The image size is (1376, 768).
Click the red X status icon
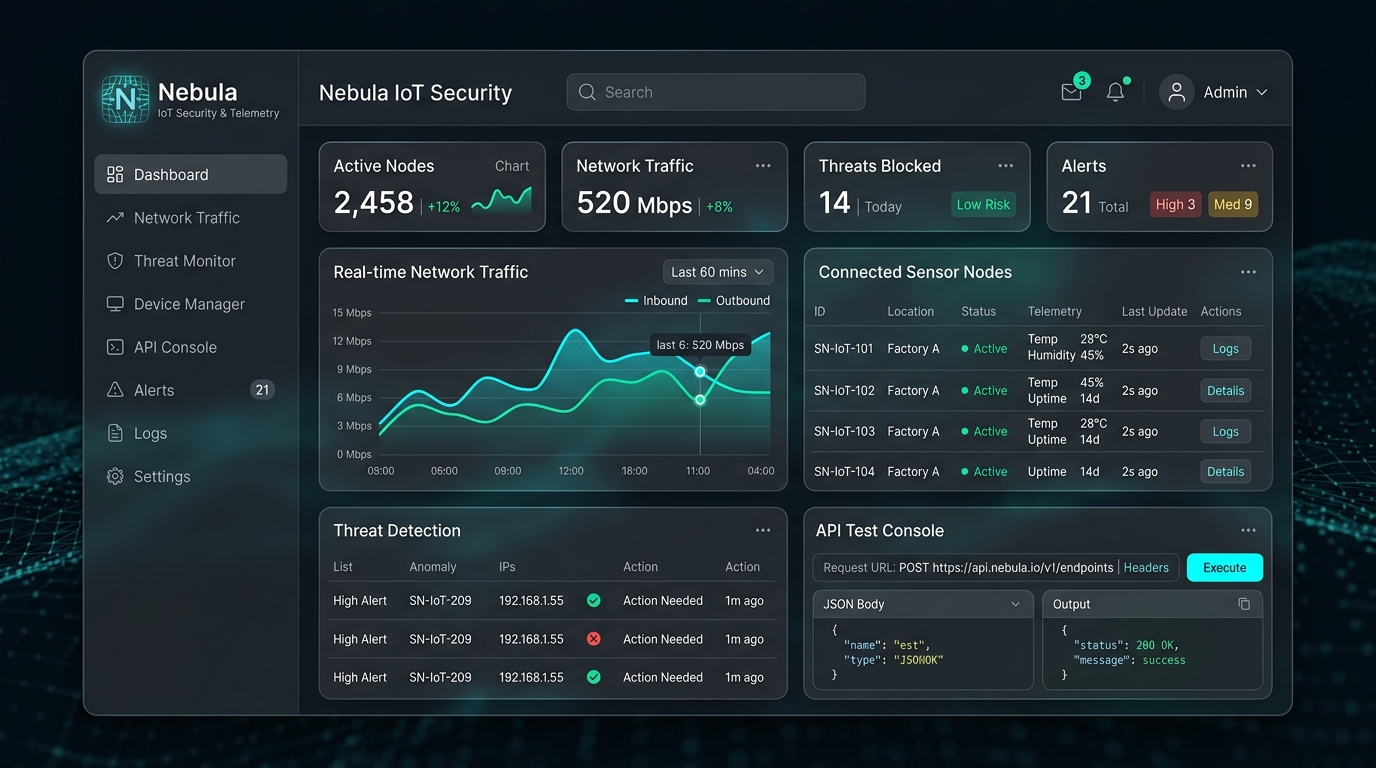pos(594,639)
